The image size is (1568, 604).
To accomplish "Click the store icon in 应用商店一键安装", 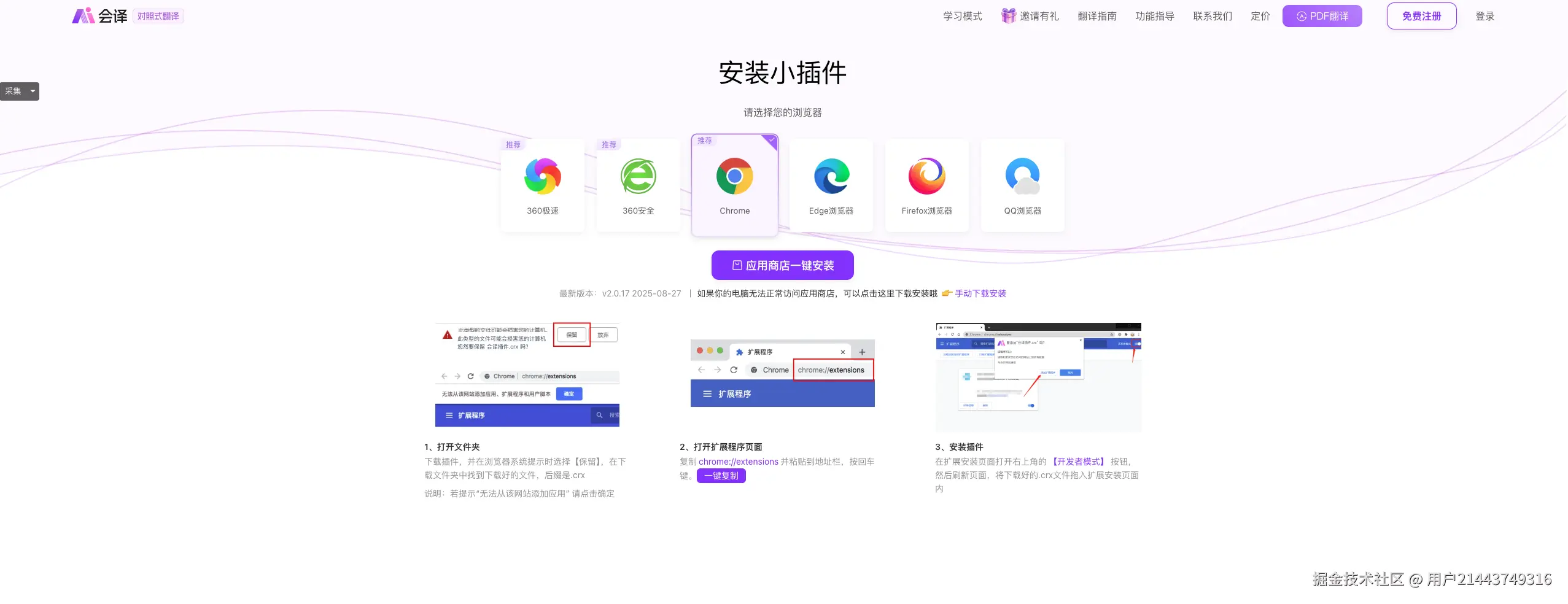I will point(737,265).
